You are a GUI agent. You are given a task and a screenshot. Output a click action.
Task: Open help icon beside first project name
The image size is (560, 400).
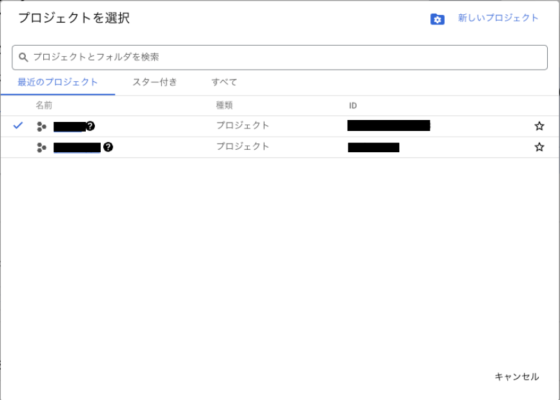click(x=91, y=126)
